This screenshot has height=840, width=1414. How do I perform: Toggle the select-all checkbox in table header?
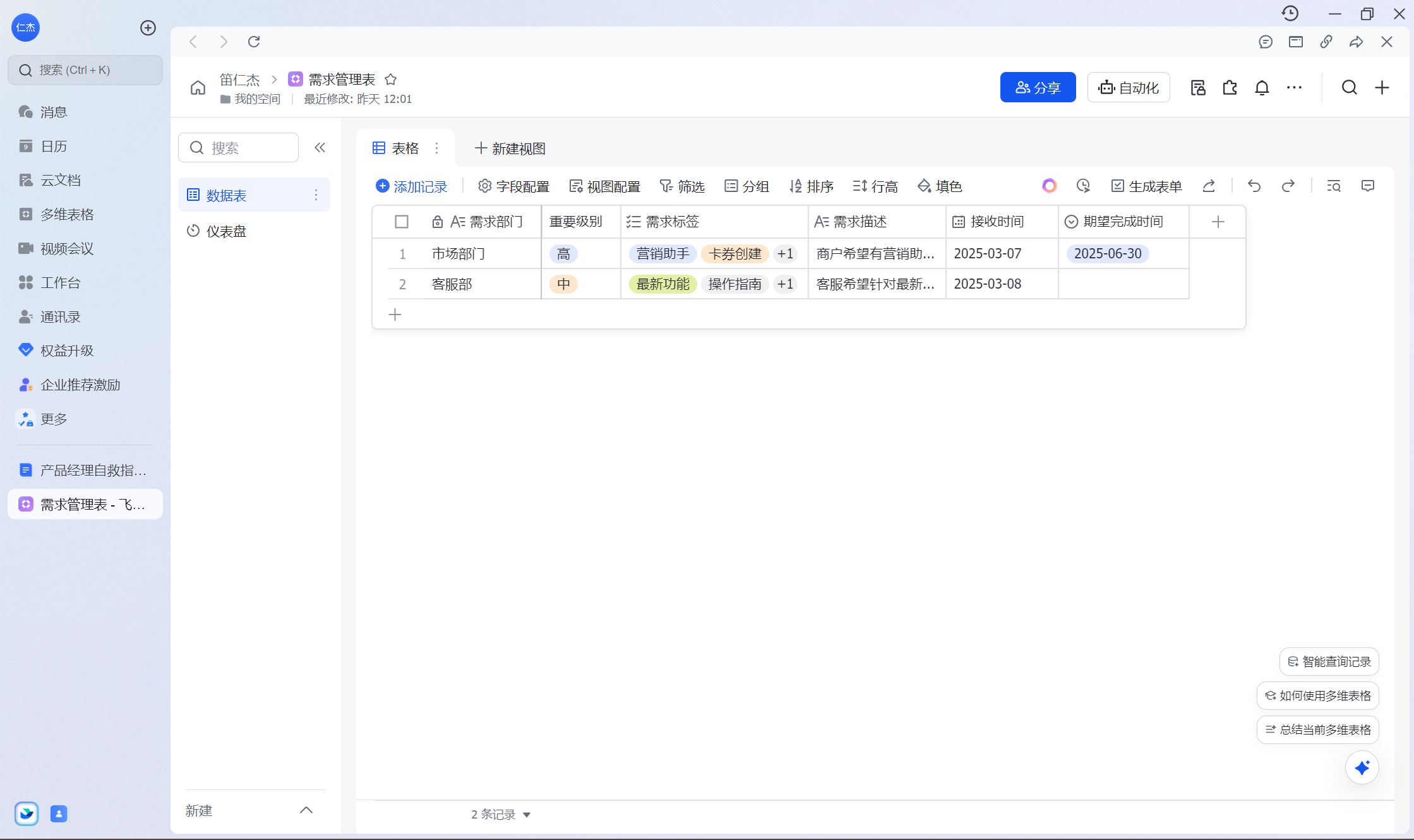pos(402,222)
